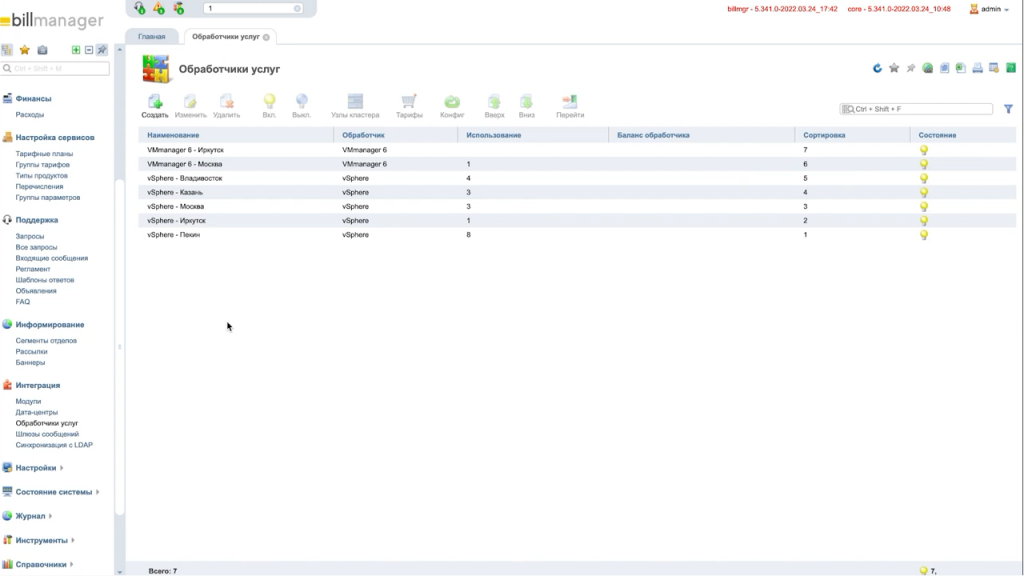This screenshot has height=576, width=1024.
Task: Refresh the list with the blue arrow icon
Action: [x=877, y=68]
